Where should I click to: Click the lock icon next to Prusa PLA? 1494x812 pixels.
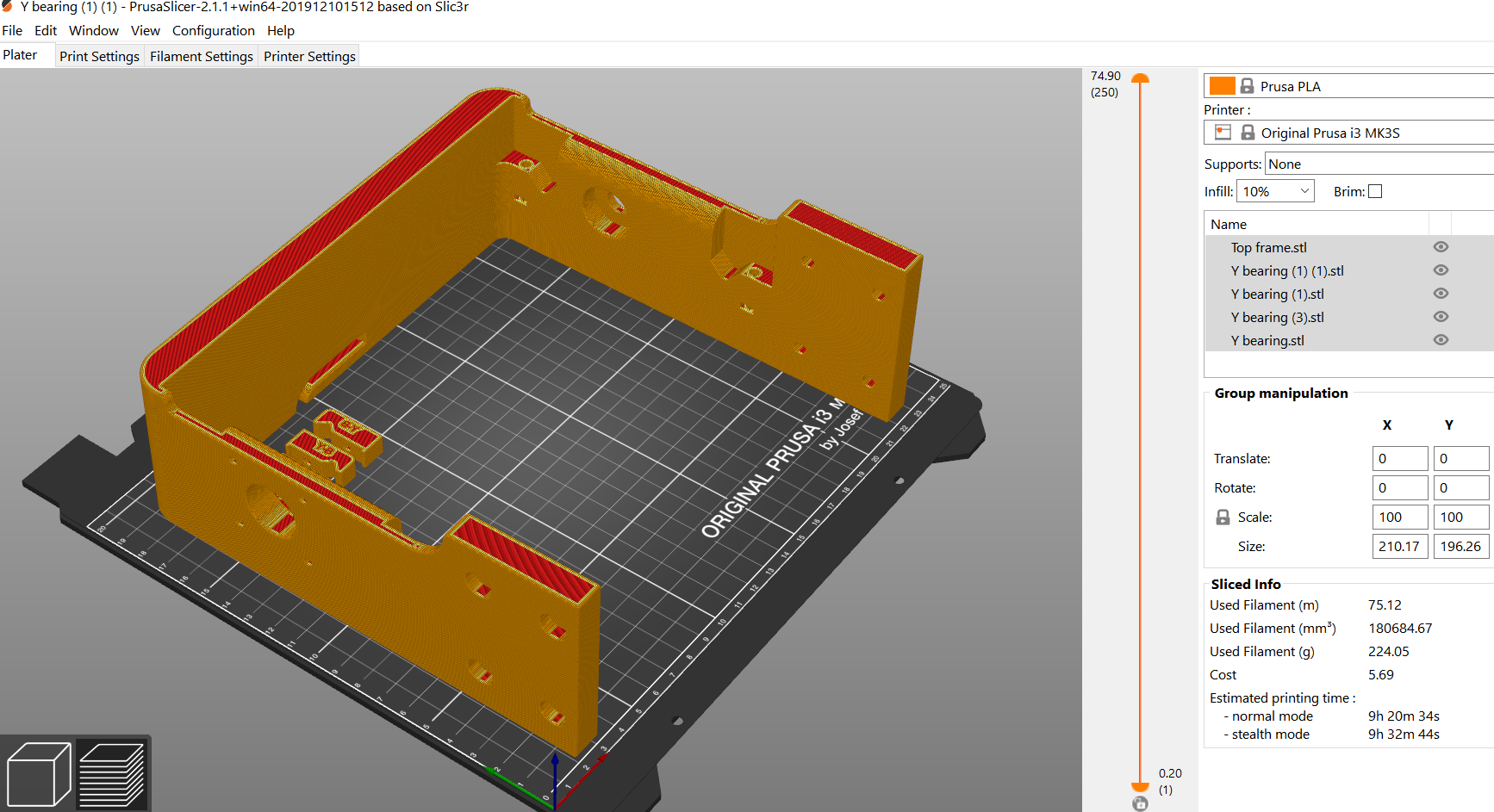(x=1247, y=86)
